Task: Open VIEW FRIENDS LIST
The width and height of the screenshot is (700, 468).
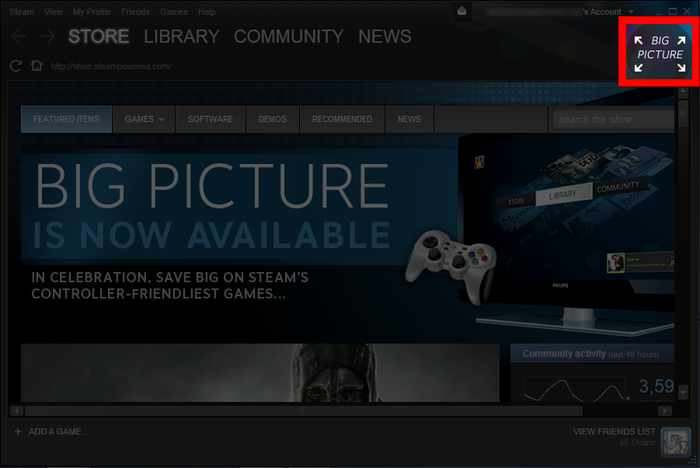Action: pyautogui.click(x=614, y=431)
